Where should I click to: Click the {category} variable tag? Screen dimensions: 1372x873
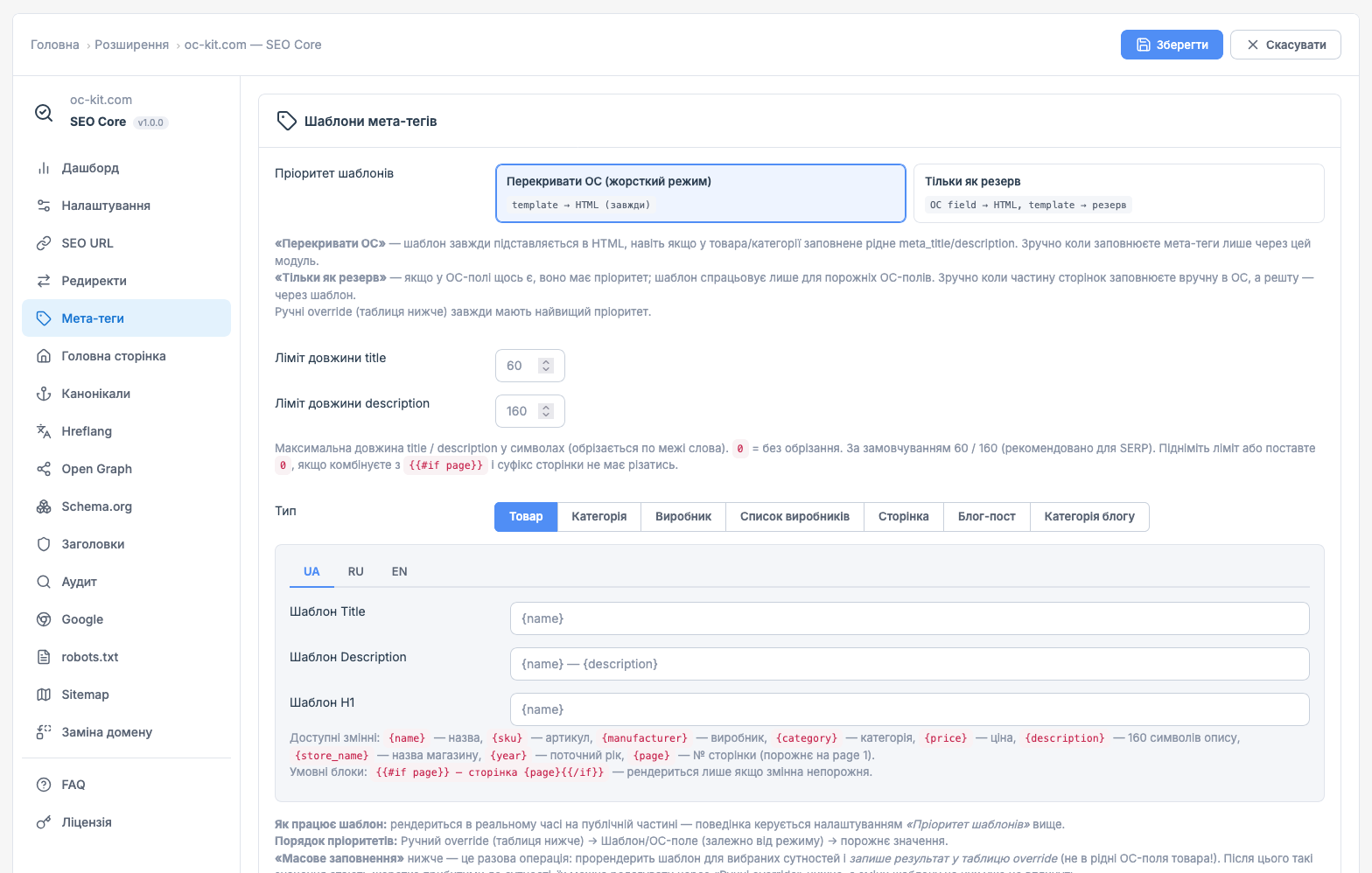(x=807, y=738)
